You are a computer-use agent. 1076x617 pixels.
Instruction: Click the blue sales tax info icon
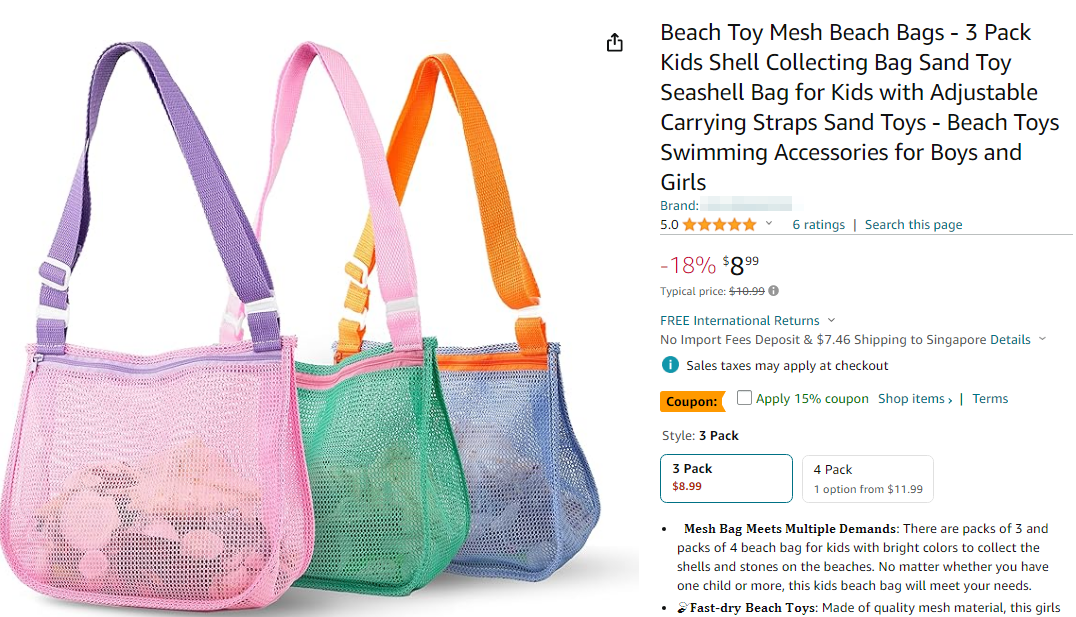671,366
